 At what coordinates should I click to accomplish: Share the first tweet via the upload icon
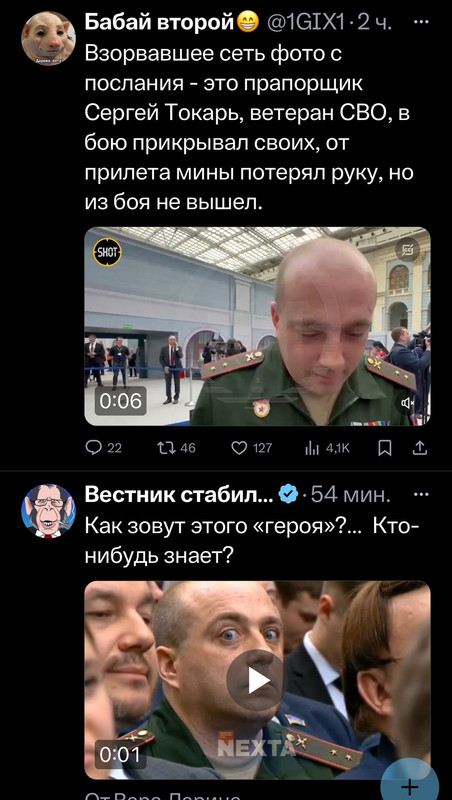pos(420,448)
